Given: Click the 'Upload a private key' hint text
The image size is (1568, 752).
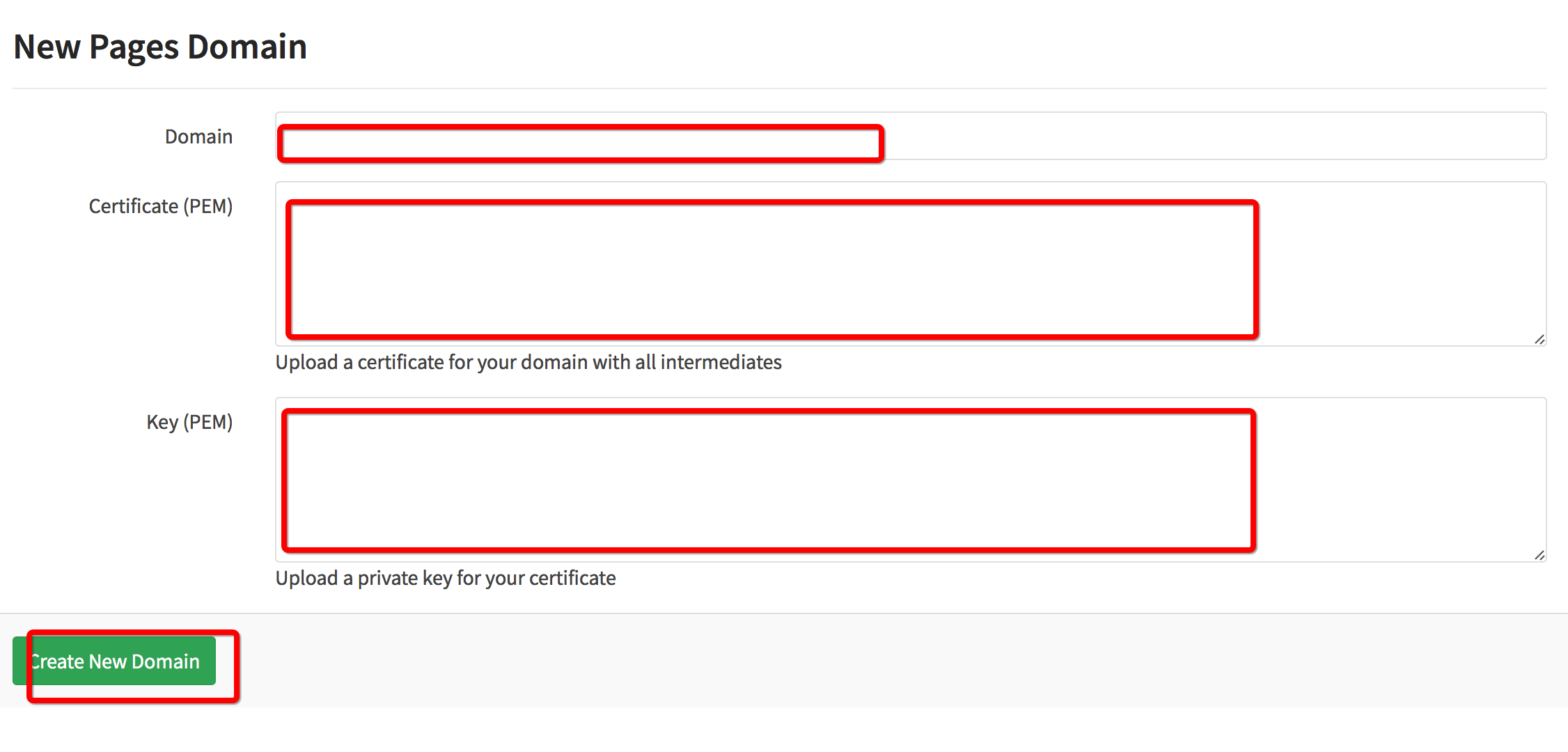Looking at the screenshot, I should tap(446, 578).
